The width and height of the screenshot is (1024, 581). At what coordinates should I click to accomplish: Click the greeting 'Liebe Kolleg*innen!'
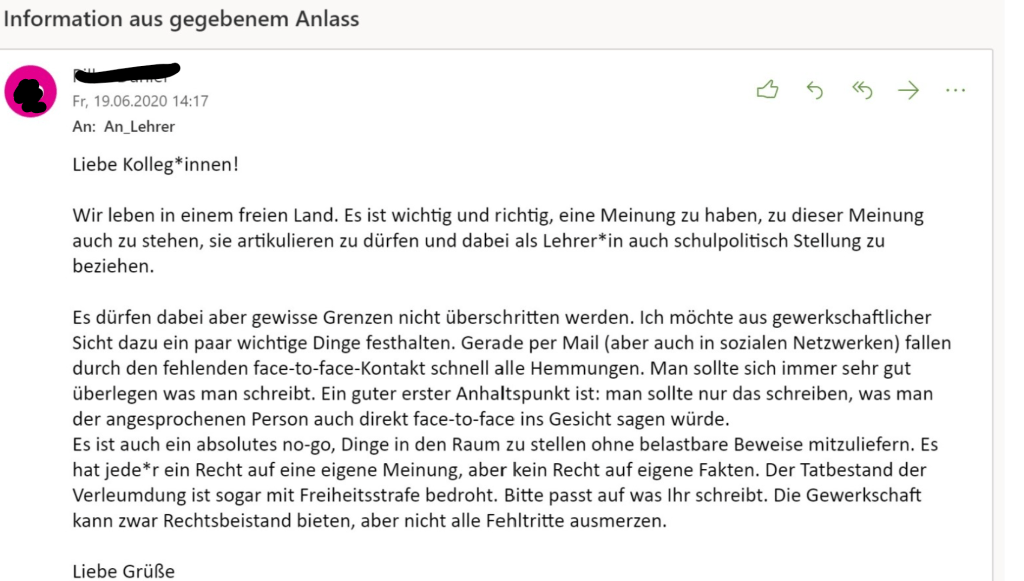coord(156,164)
